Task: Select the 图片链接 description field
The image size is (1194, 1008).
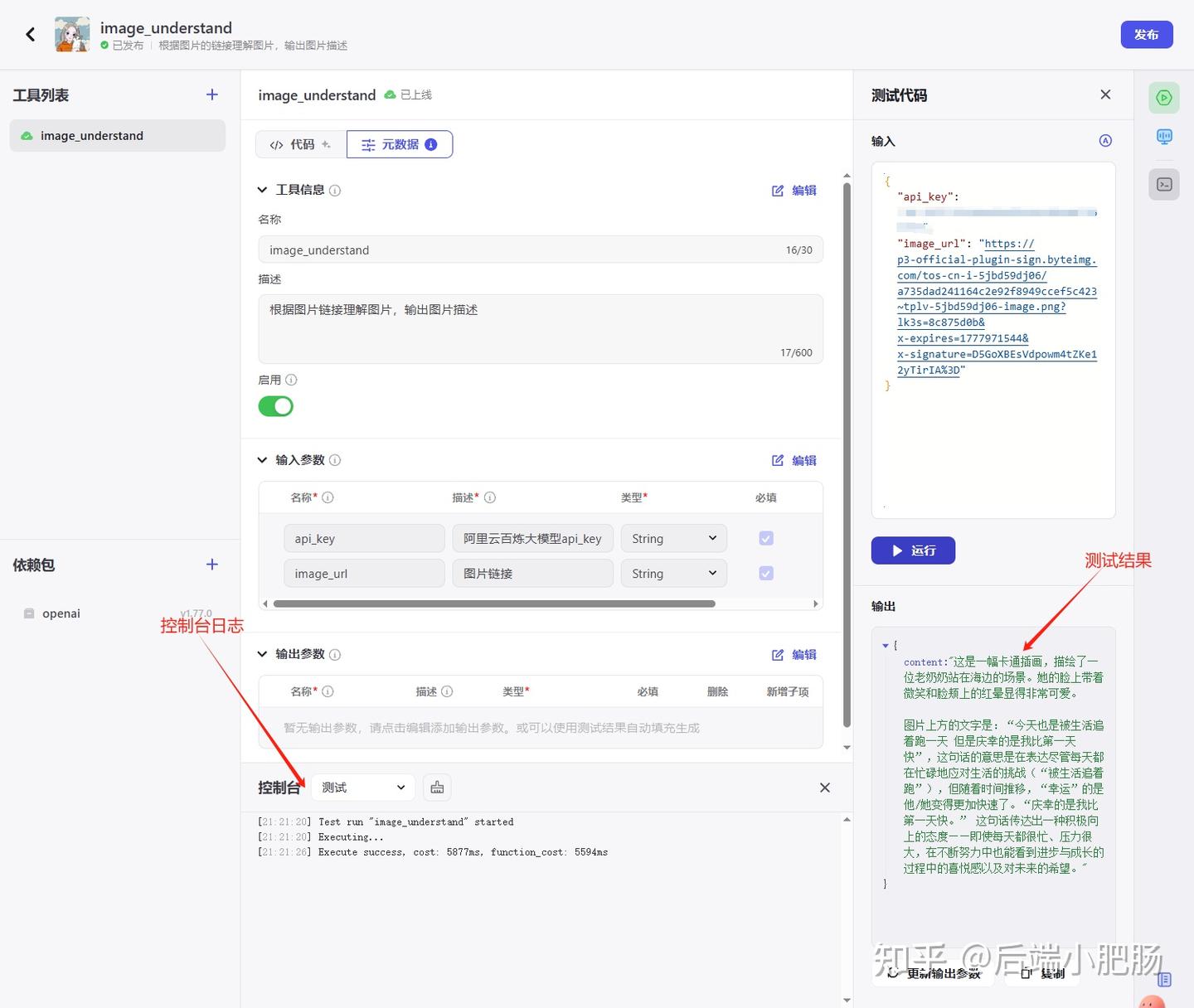Action: (532, 573)
